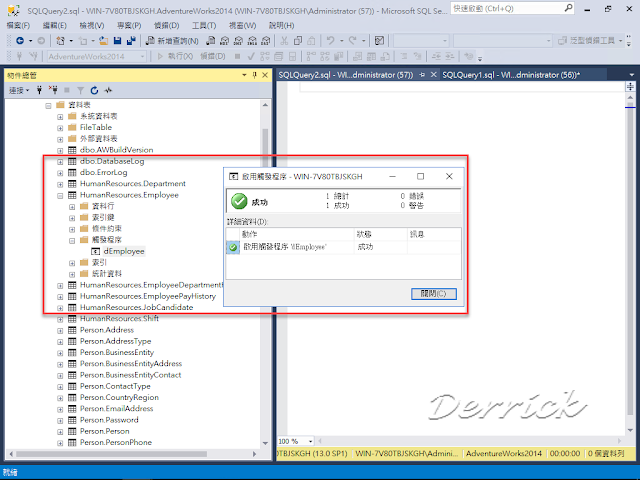
Task: Pin the Object Explorer panel
Action: [x=254, y=75]
